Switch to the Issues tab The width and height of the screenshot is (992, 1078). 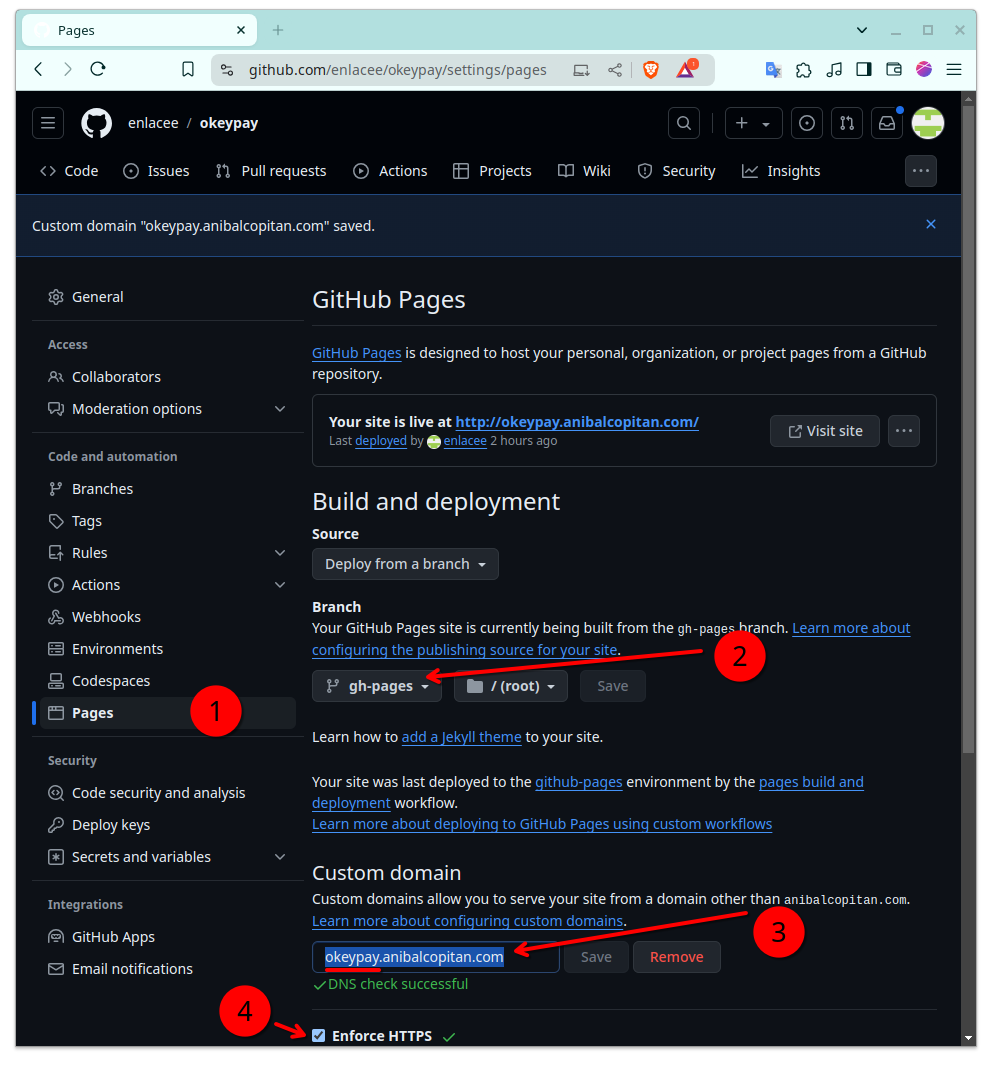(x=156, y=171)
